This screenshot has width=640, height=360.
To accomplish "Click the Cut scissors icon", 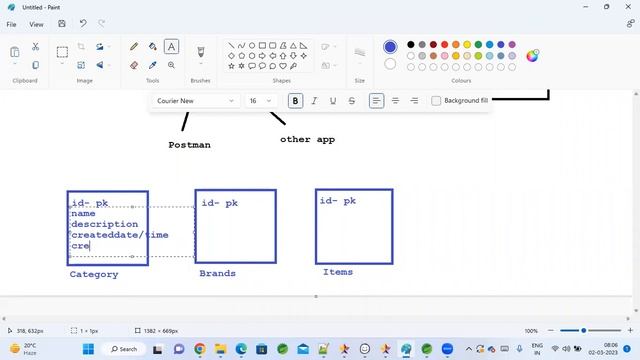I will click(x=36, y=47).
